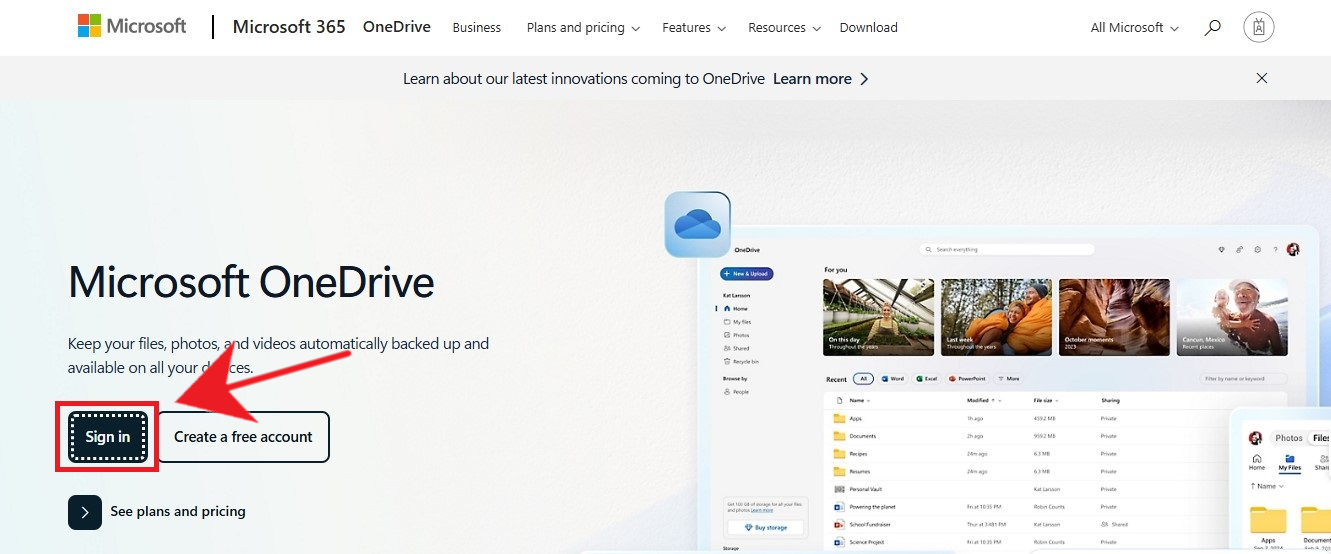Screen dimensions: 1331x554
Task: Open the Name sort dropdown in mobile preview
Action: pos(1267,486)
